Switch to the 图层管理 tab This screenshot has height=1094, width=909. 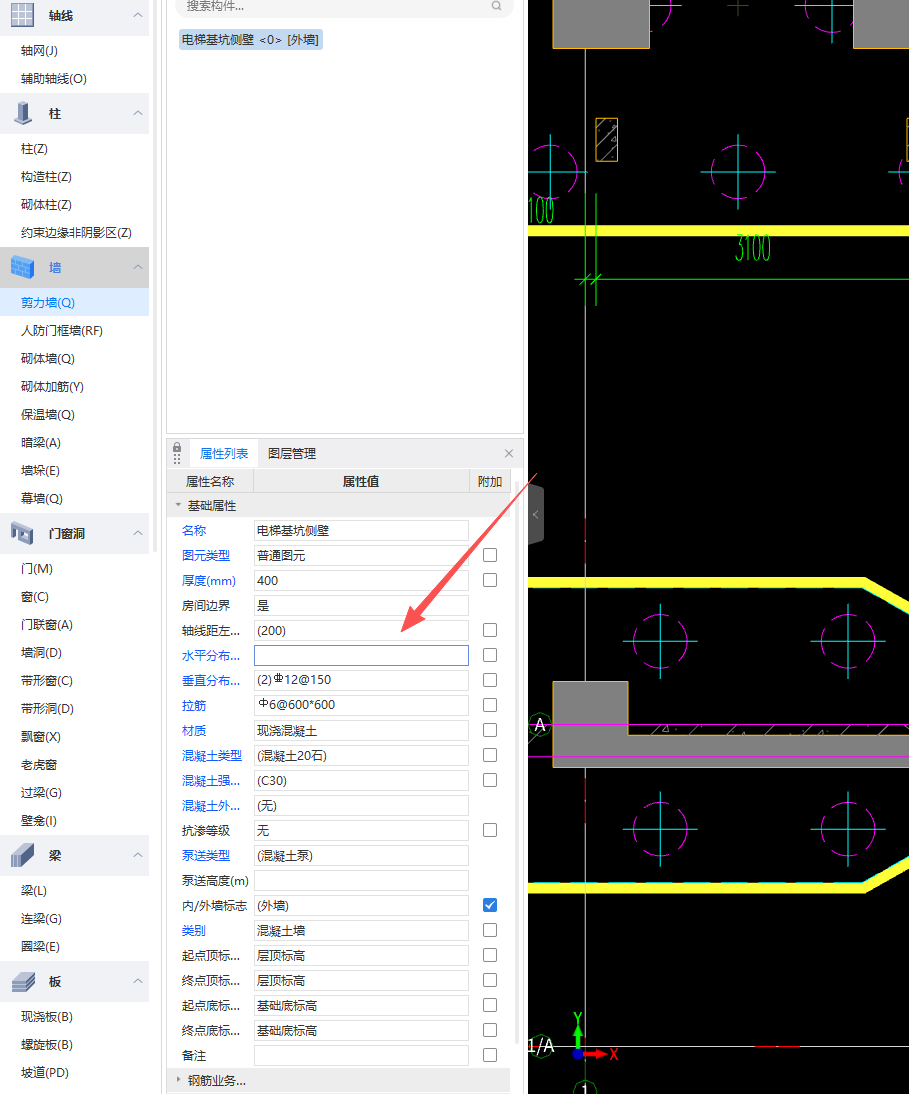pos(292,454)
